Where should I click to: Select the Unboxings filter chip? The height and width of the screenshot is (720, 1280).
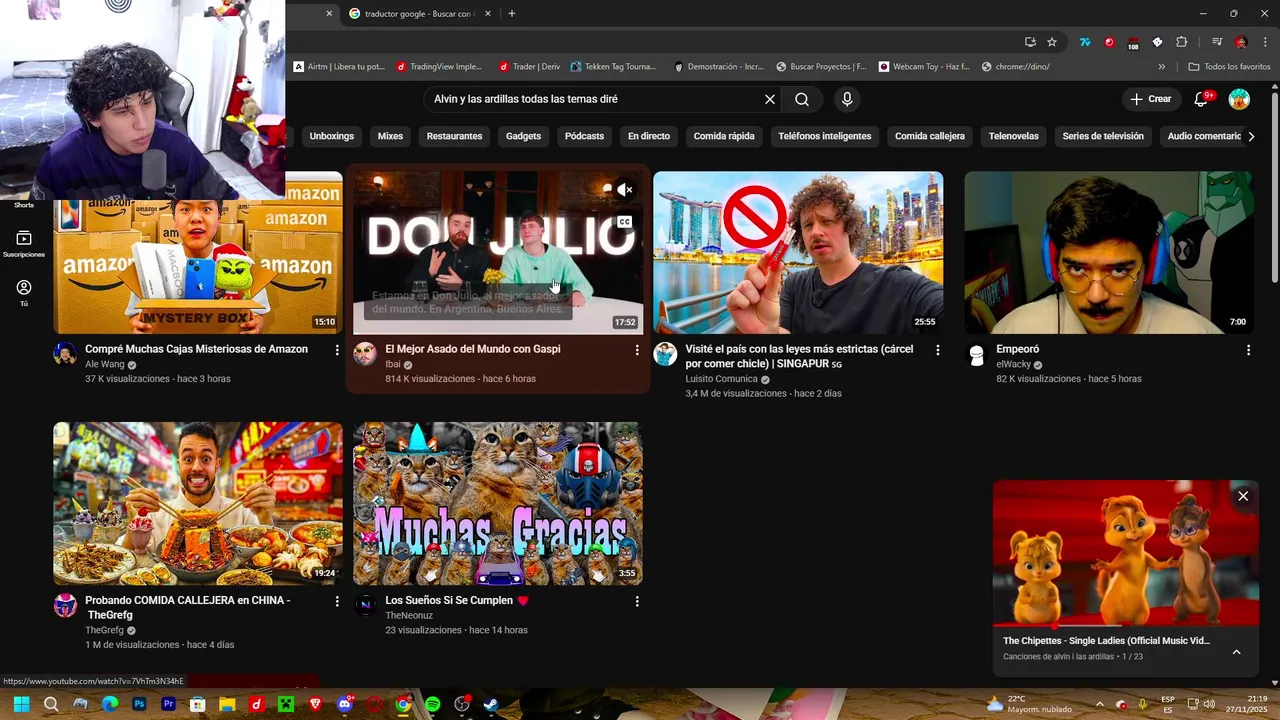click(332, 136)
